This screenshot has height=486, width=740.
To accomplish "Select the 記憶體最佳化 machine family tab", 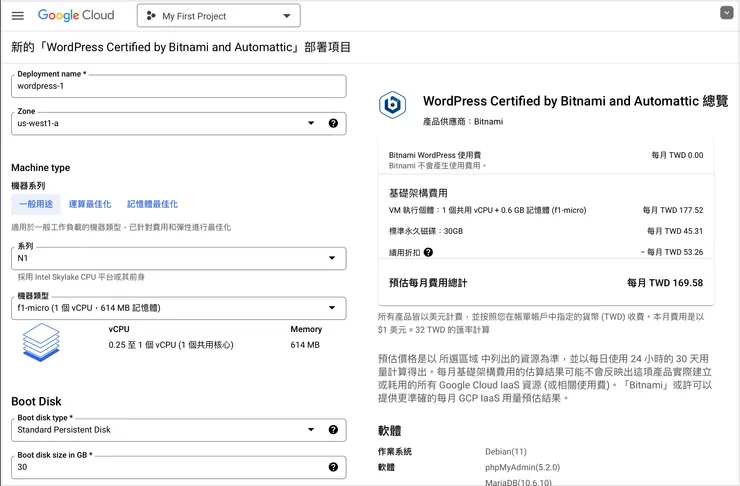I will pyautogui.click(x=152, y=204).
